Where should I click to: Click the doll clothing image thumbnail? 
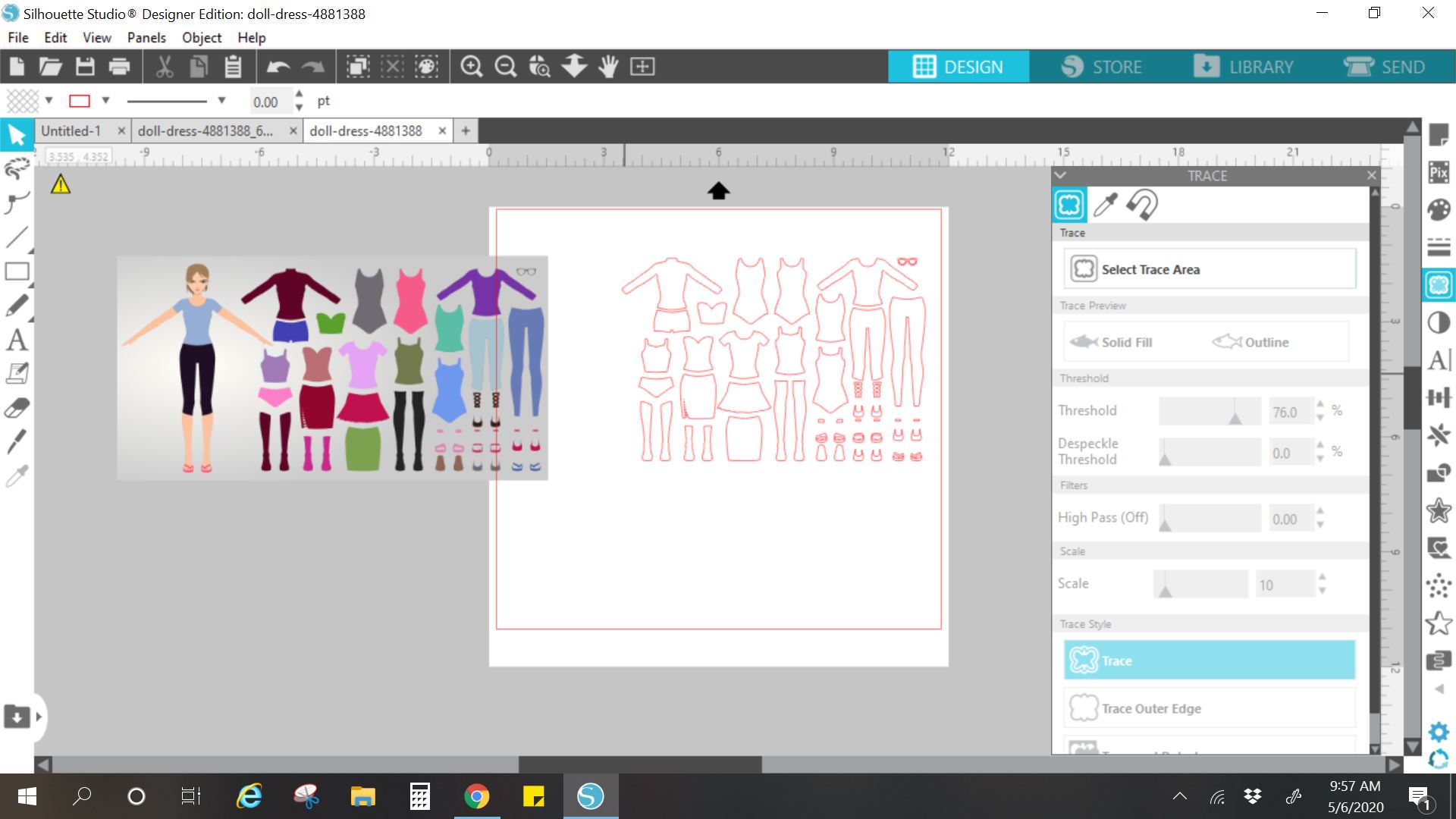(332, 368)
